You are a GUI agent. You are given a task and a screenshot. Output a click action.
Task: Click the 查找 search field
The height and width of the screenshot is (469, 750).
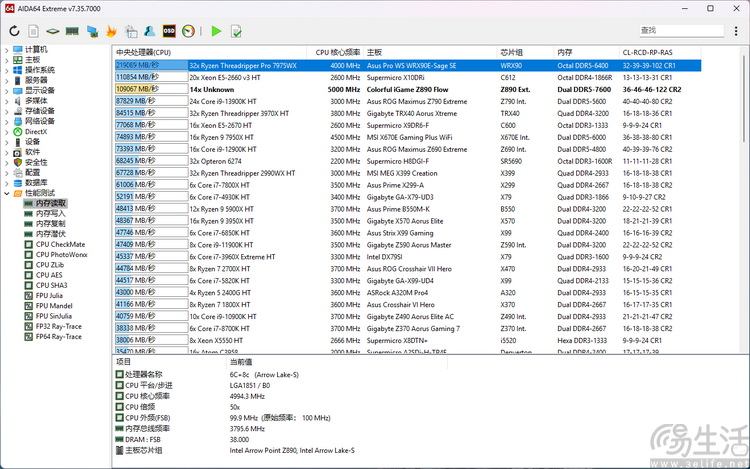pyautogui.click(x=682, y=31)
